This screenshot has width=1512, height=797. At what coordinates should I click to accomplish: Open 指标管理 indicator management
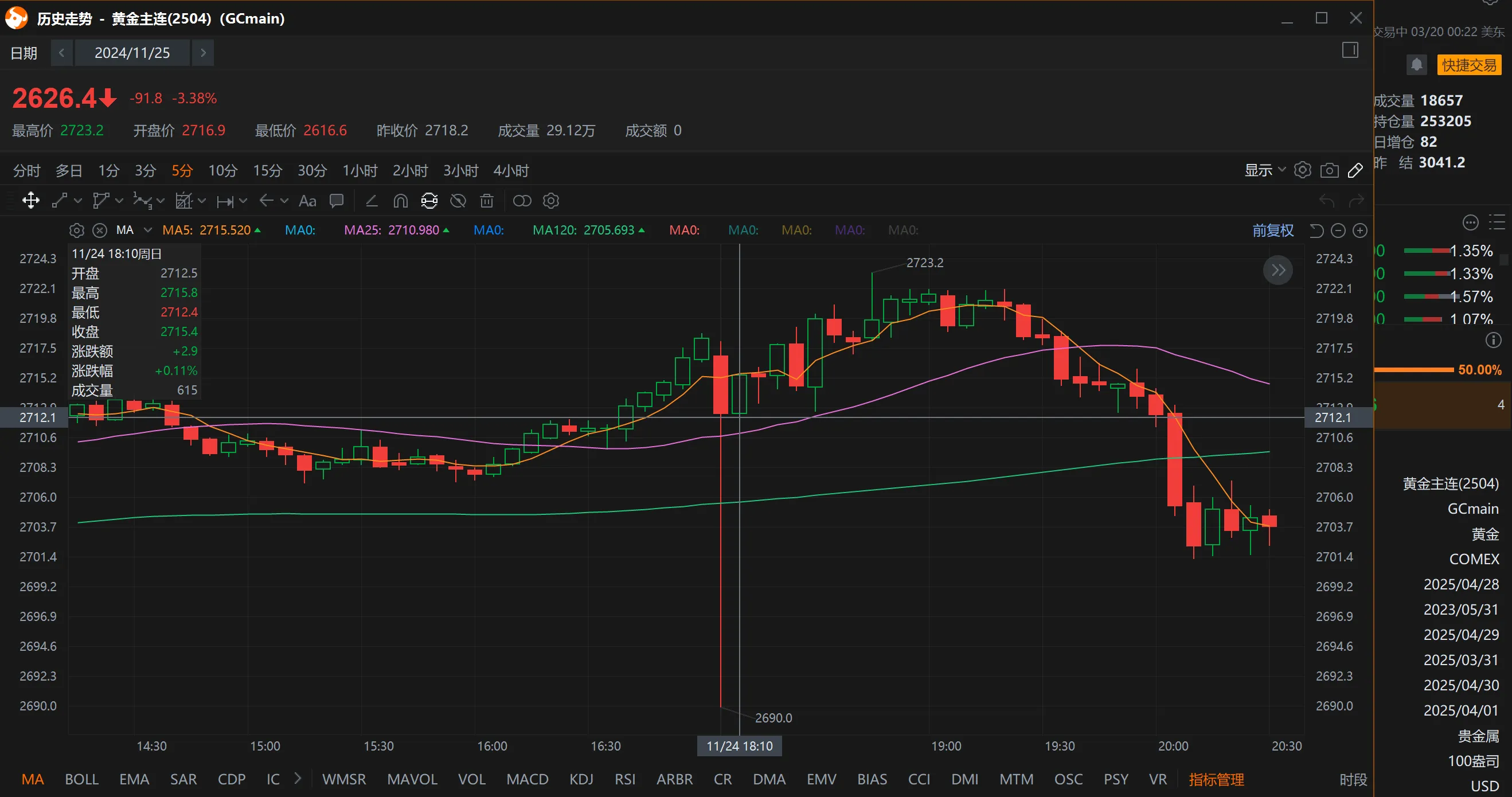[1216, 779]
